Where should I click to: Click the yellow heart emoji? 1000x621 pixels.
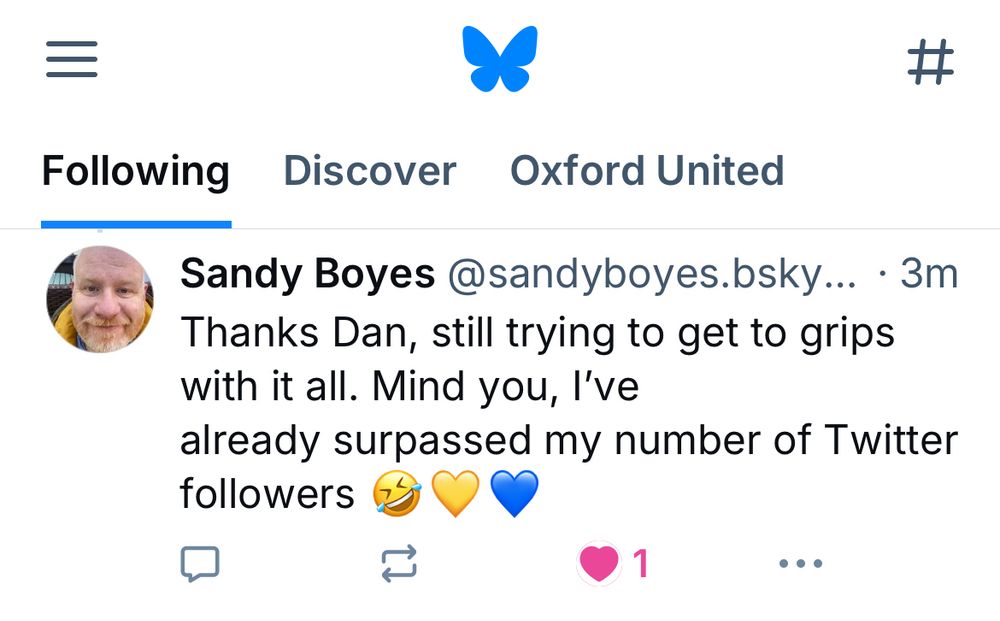click(455, 494)
